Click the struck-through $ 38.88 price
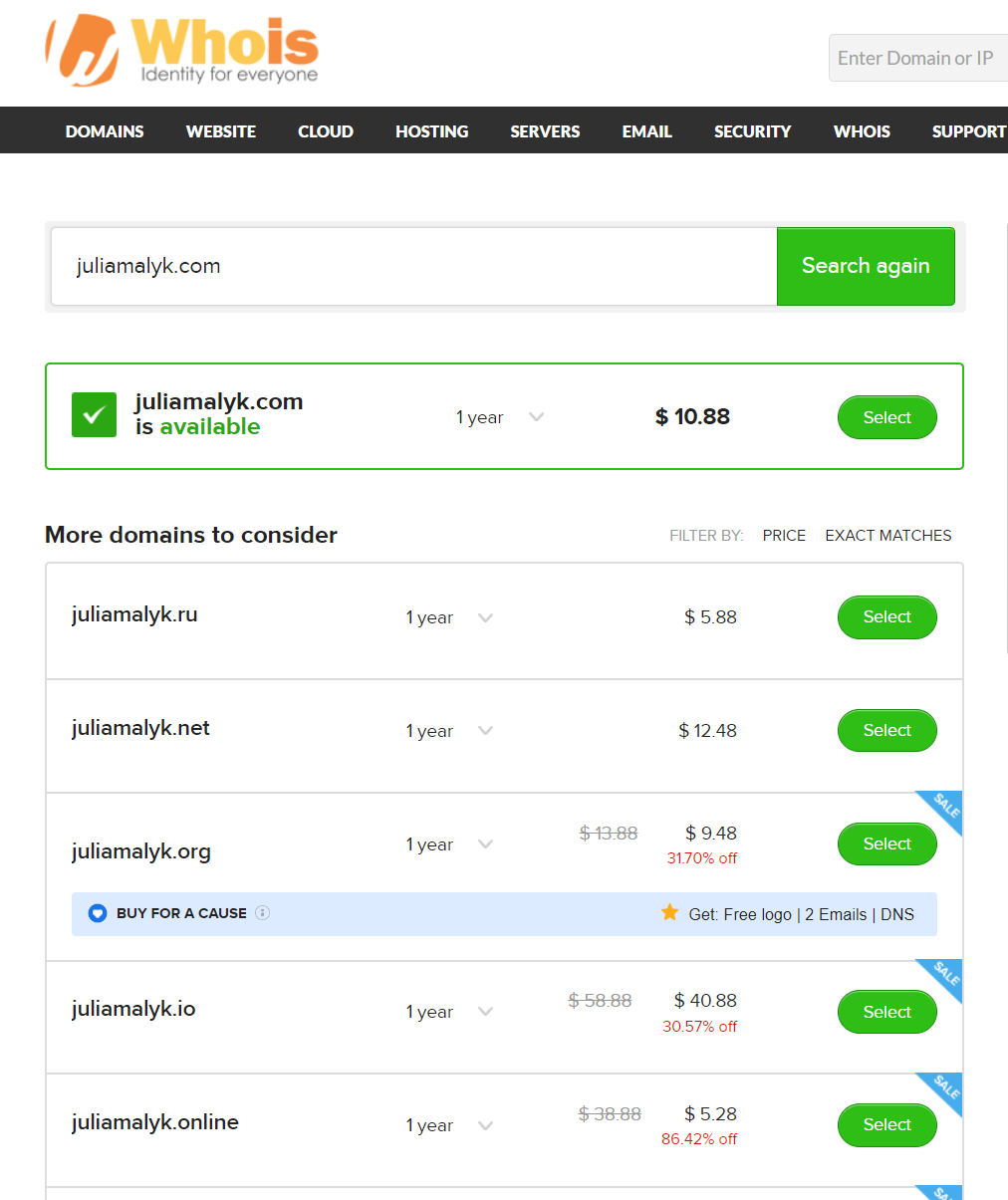The height and width of the screenshot is (1200, 1008). tap(610, 1114)
